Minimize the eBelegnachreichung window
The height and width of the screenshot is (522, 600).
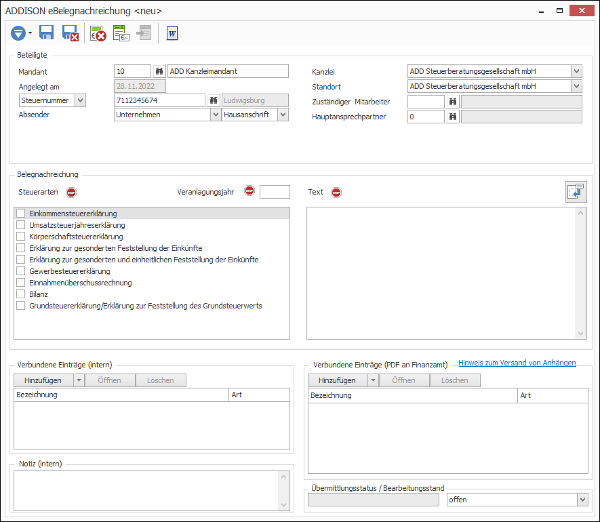click(541, 11)
